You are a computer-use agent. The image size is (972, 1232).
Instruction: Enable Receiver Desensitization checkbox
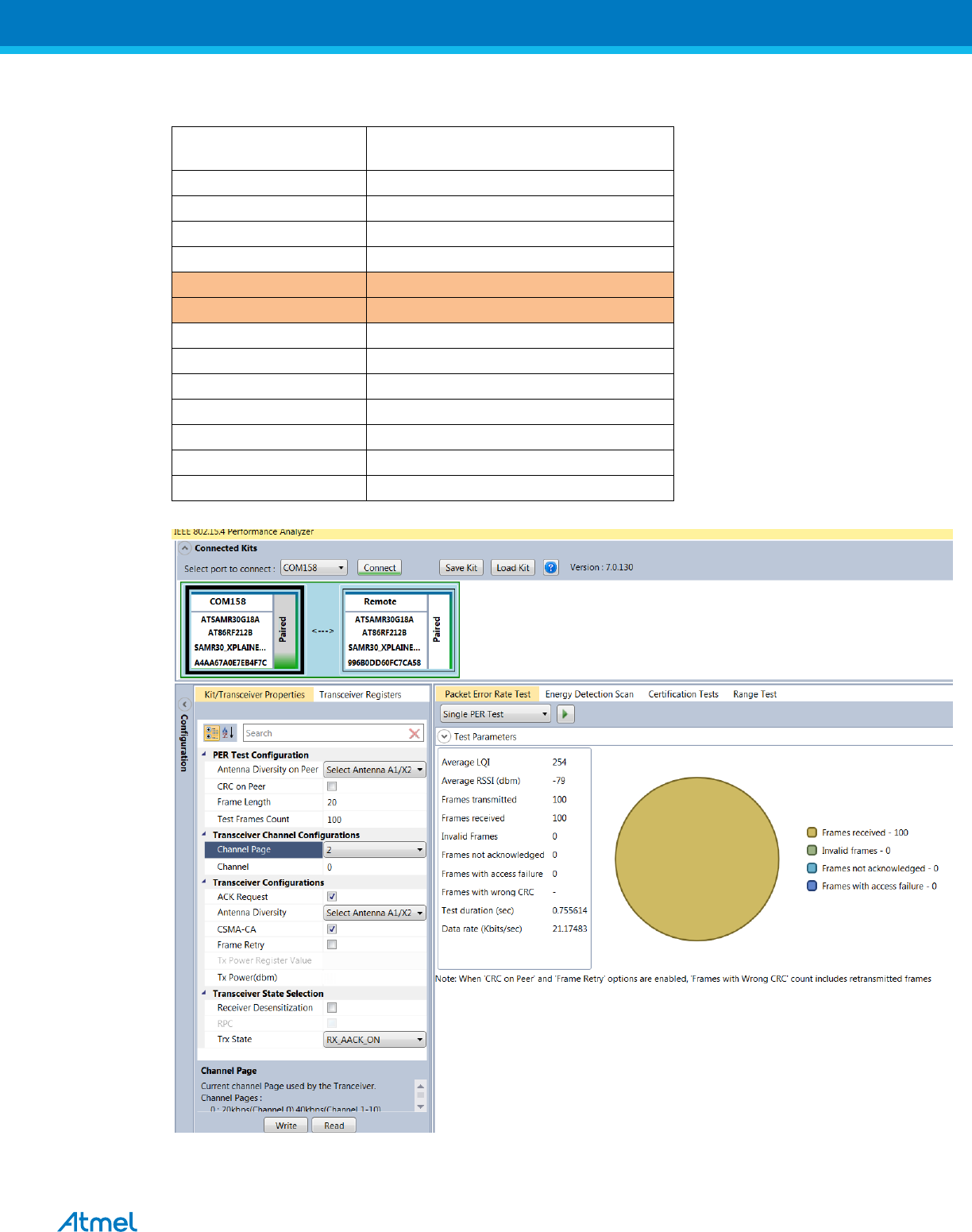tap(332, 1008)
